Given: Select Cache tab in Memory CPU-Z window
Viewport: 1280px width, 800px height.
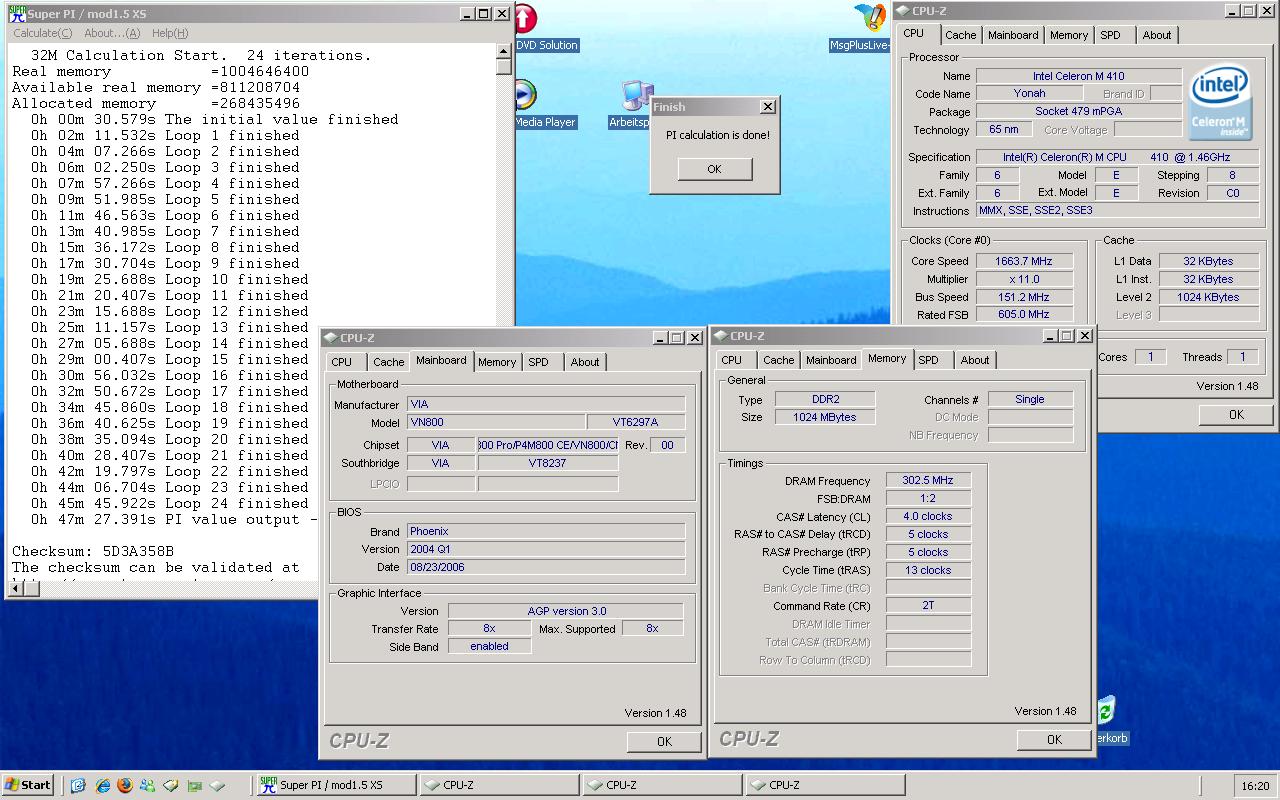Looking at the screenshot, I should pyautogui.click(x=778, y=360).
